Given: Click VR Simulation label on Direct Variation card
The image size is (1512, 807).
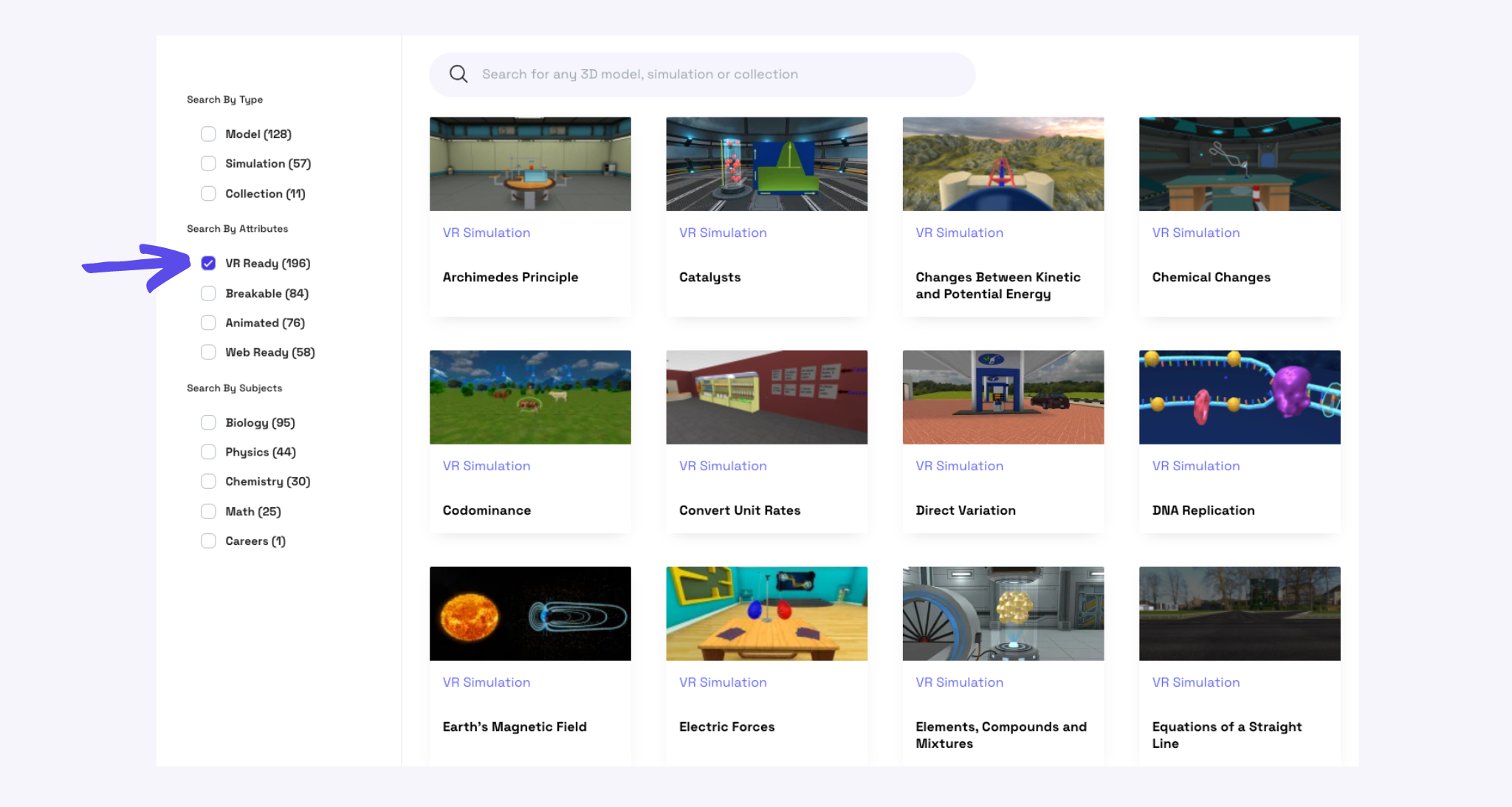Looking at the screenshot, I should [960, 466].
